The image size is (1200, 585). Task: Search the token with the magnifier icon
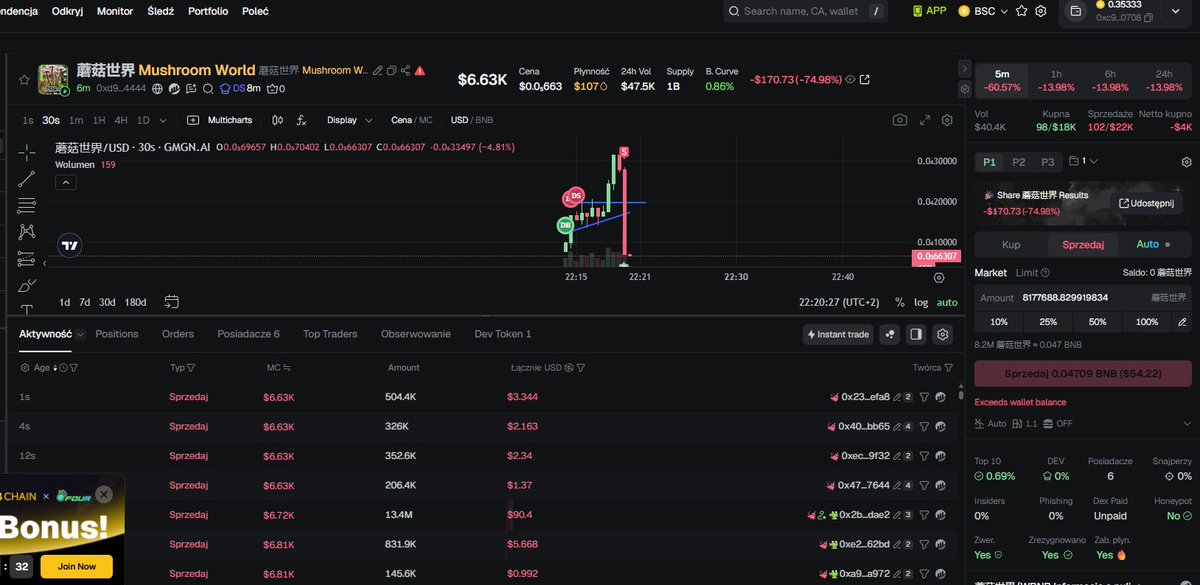click(208, 89)
